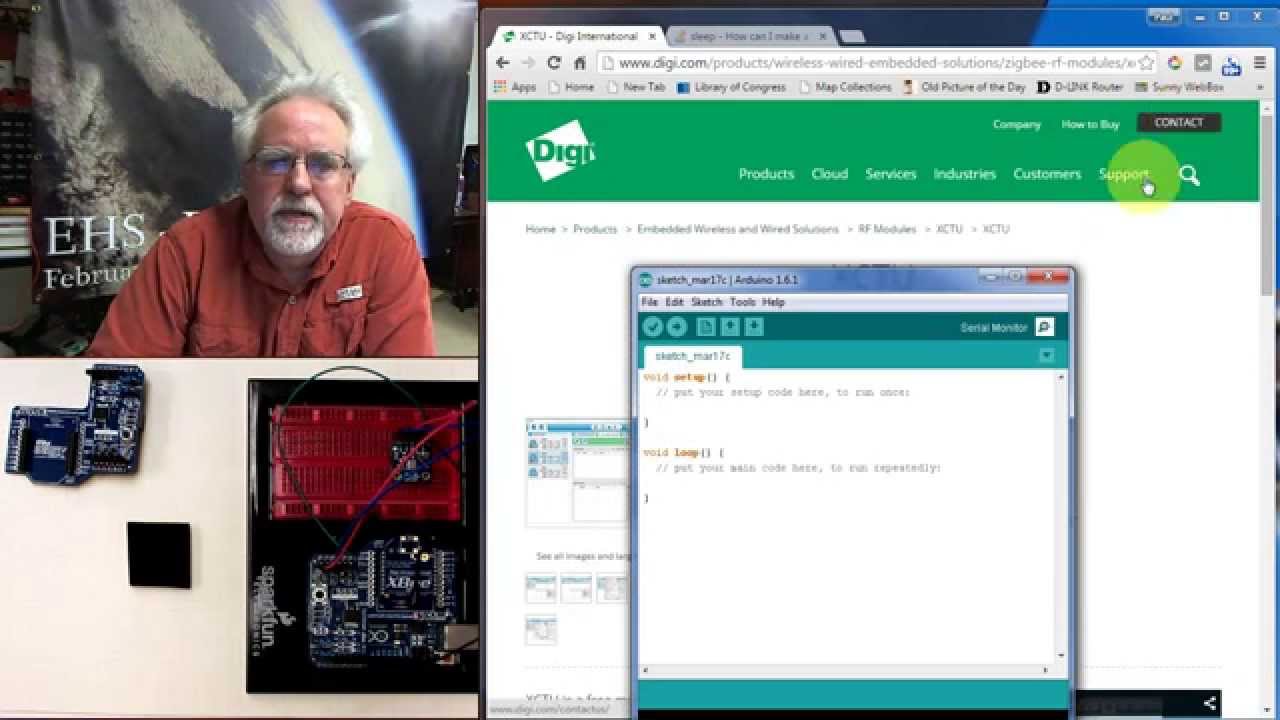1280x720 pixels.
Task: Click the first small XCTU thumbnail
Action: tap(541, 588)
